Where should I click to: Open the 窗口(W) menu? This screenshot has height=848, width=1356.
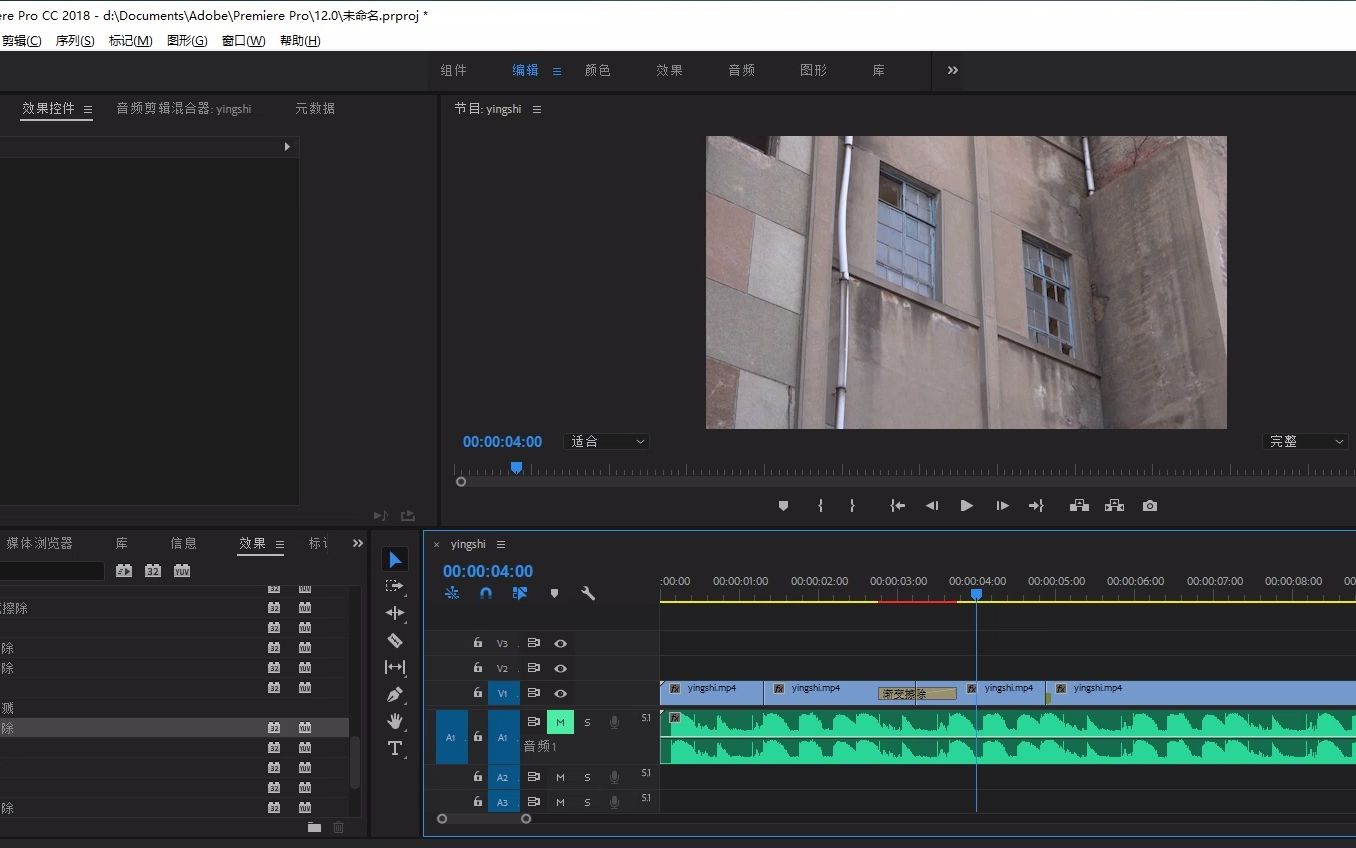point(244,41)
